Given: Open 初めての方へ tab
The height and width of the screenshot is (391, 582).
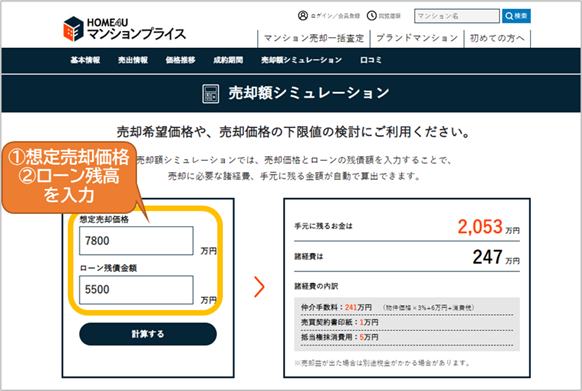Looking at the screenshot, I should point(497,38).
